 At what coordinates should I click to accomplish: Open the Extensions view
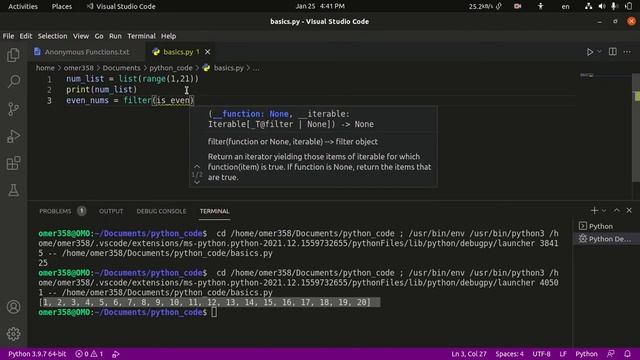[13, 163]
